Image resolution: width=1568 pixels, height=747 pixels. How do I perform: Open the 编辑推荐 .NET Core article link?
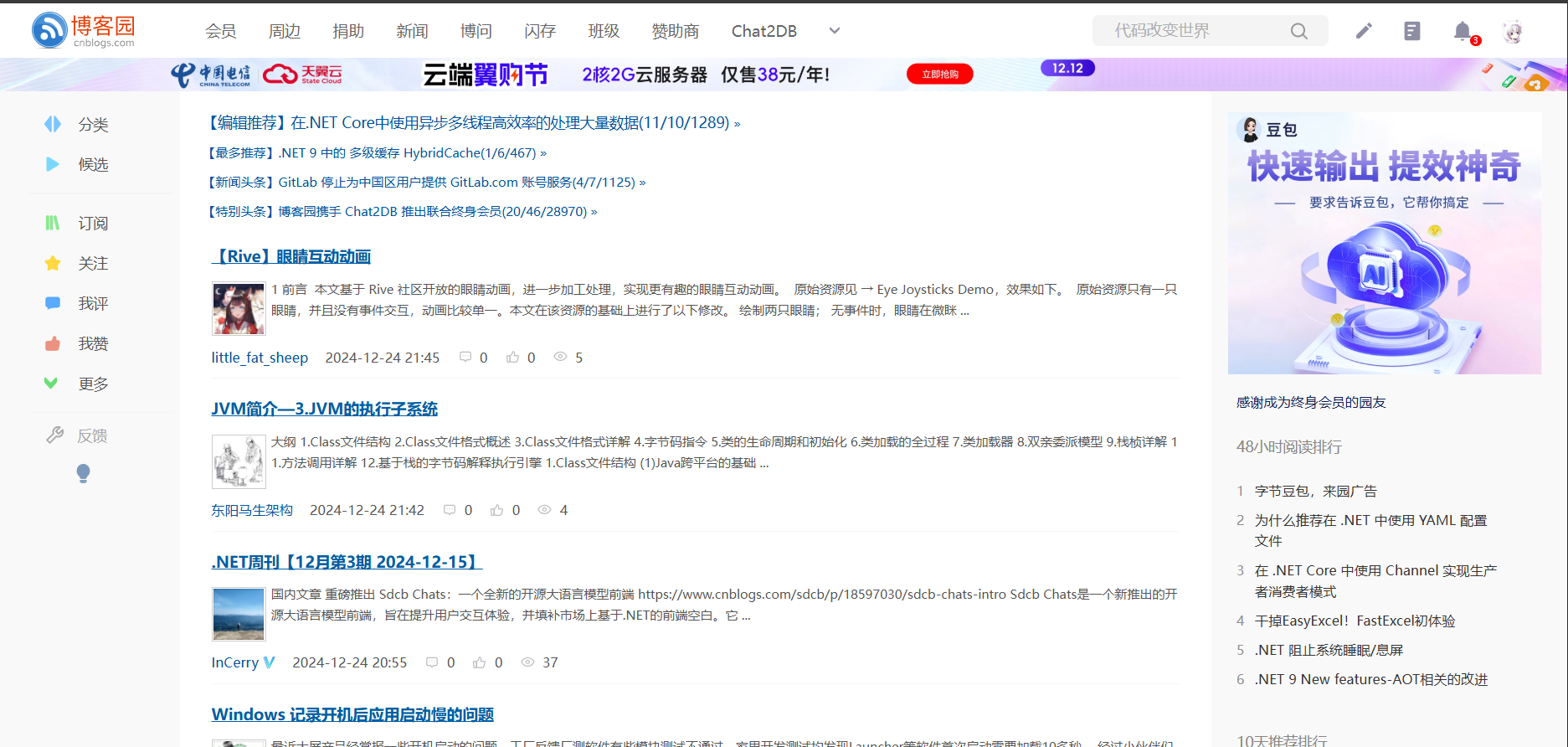click(474, 123)
